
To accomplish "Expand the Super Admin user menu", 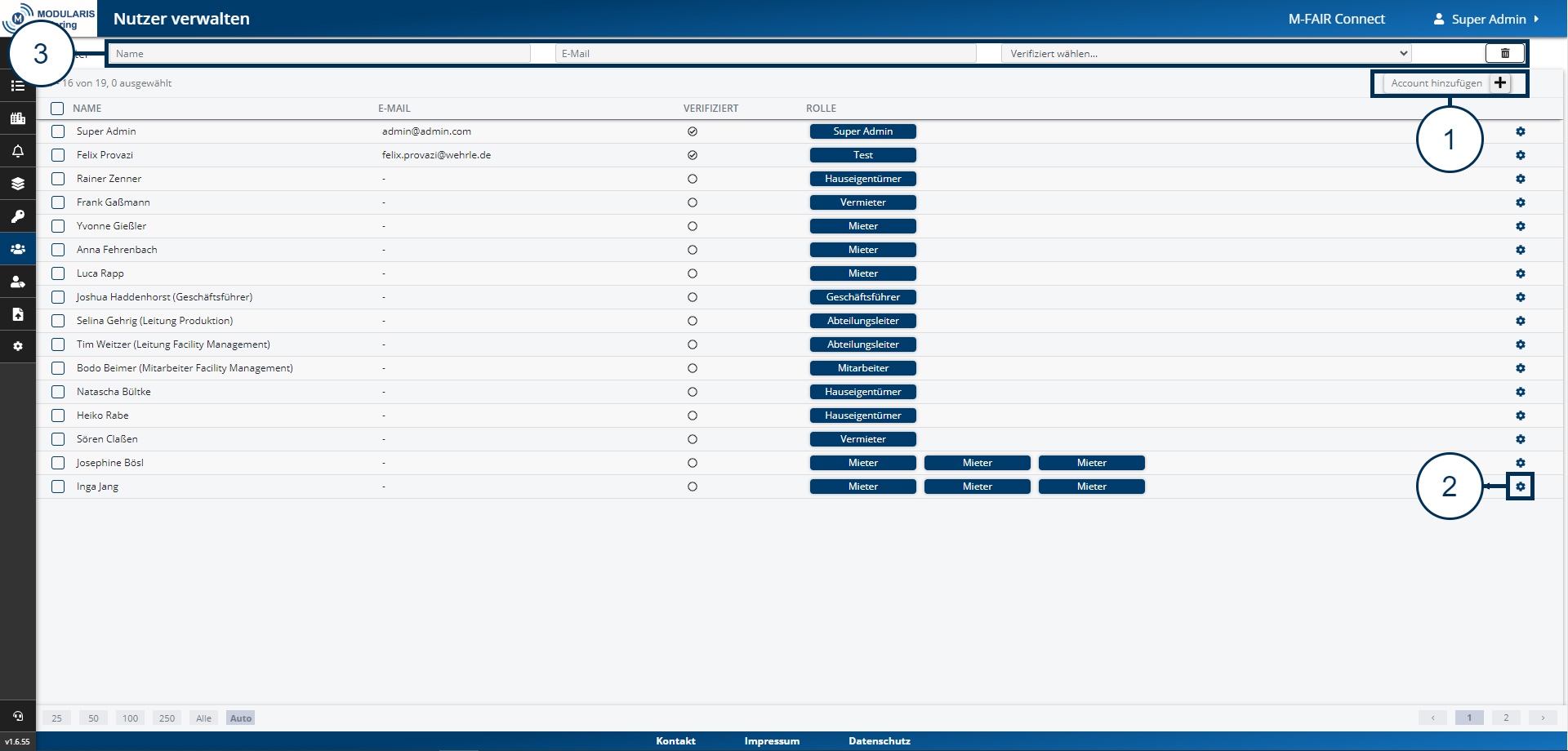I will click(x=1487, y=19).
